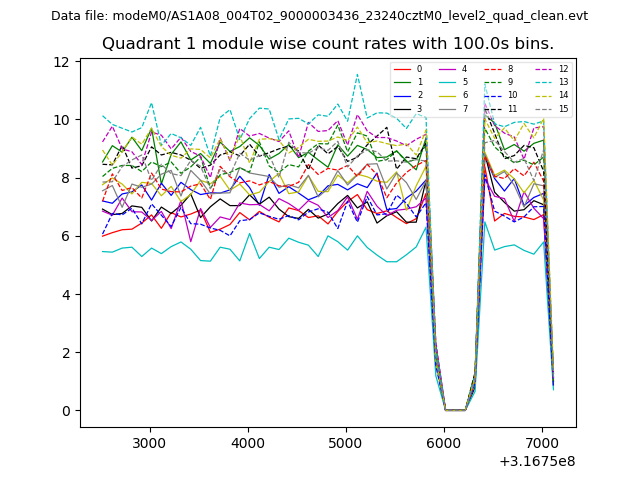
Task: Click the yellow solid legend marker for module 6
Action: (x=446, y=95)
